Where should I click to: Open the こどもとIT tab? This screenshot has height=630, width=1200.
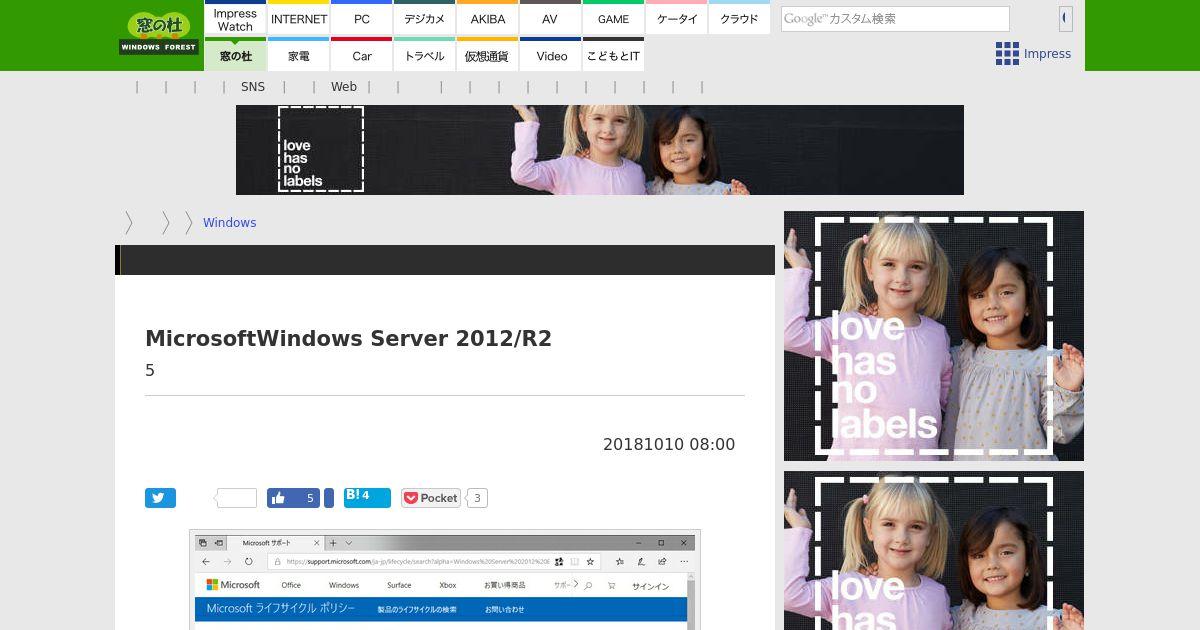(x=613, y=56)
